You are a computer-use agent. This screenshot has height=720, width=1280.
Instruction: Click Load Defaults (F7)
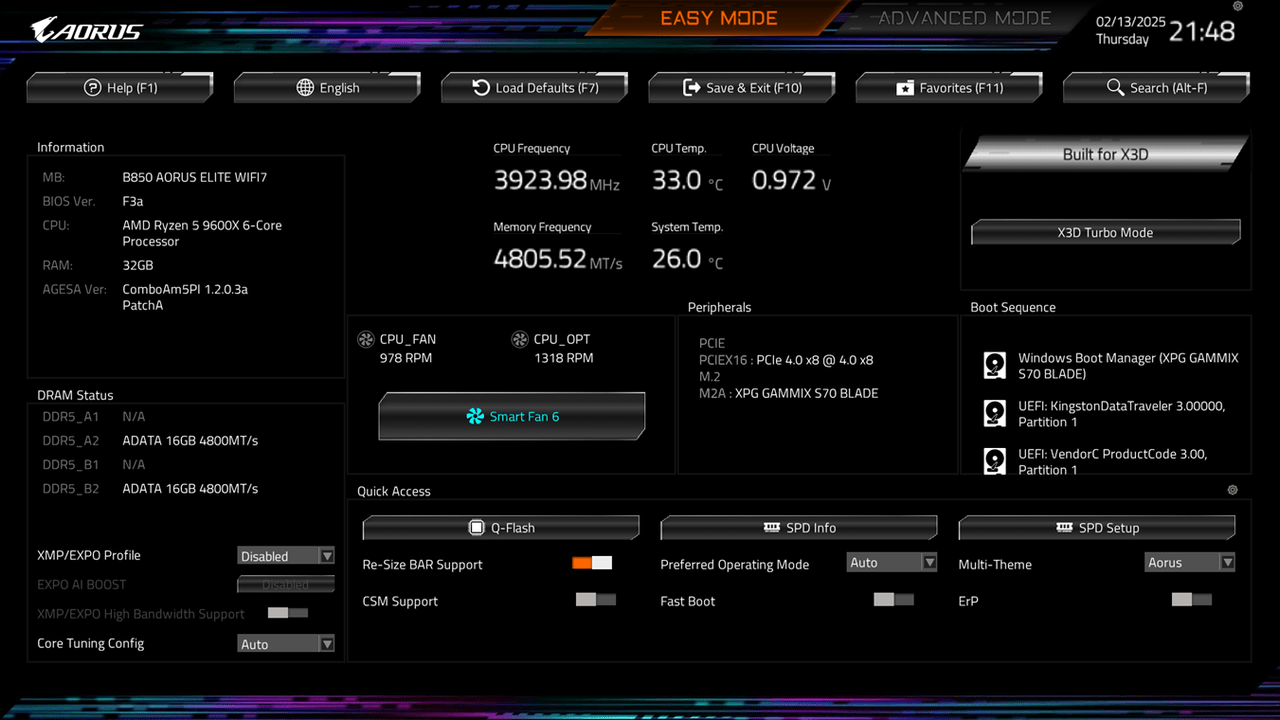click(534, 87)
